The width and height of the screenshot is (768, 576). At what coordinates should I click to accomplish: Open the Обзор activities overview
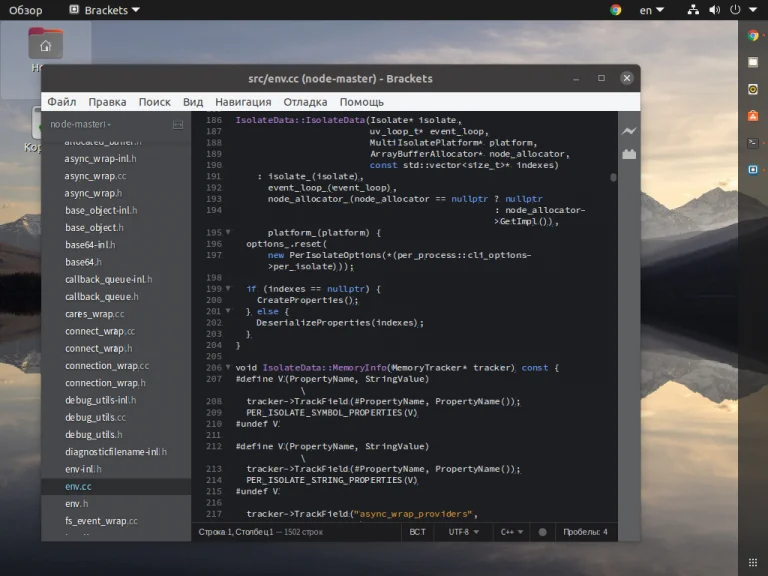click(x=26, y=10)
